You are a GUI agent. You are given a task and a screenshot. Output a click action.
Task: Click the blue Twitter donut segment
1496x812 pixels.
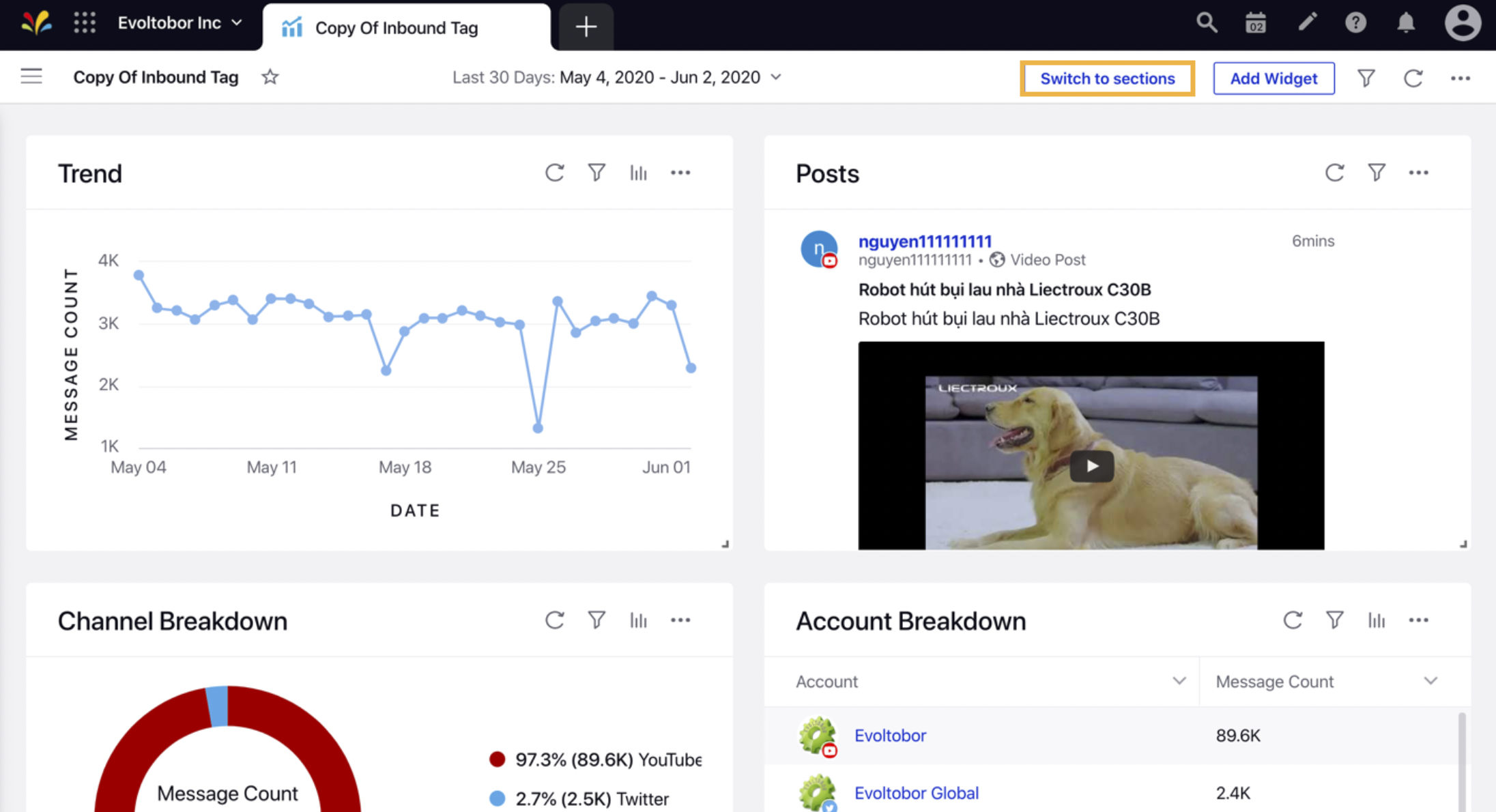(217, 706)
